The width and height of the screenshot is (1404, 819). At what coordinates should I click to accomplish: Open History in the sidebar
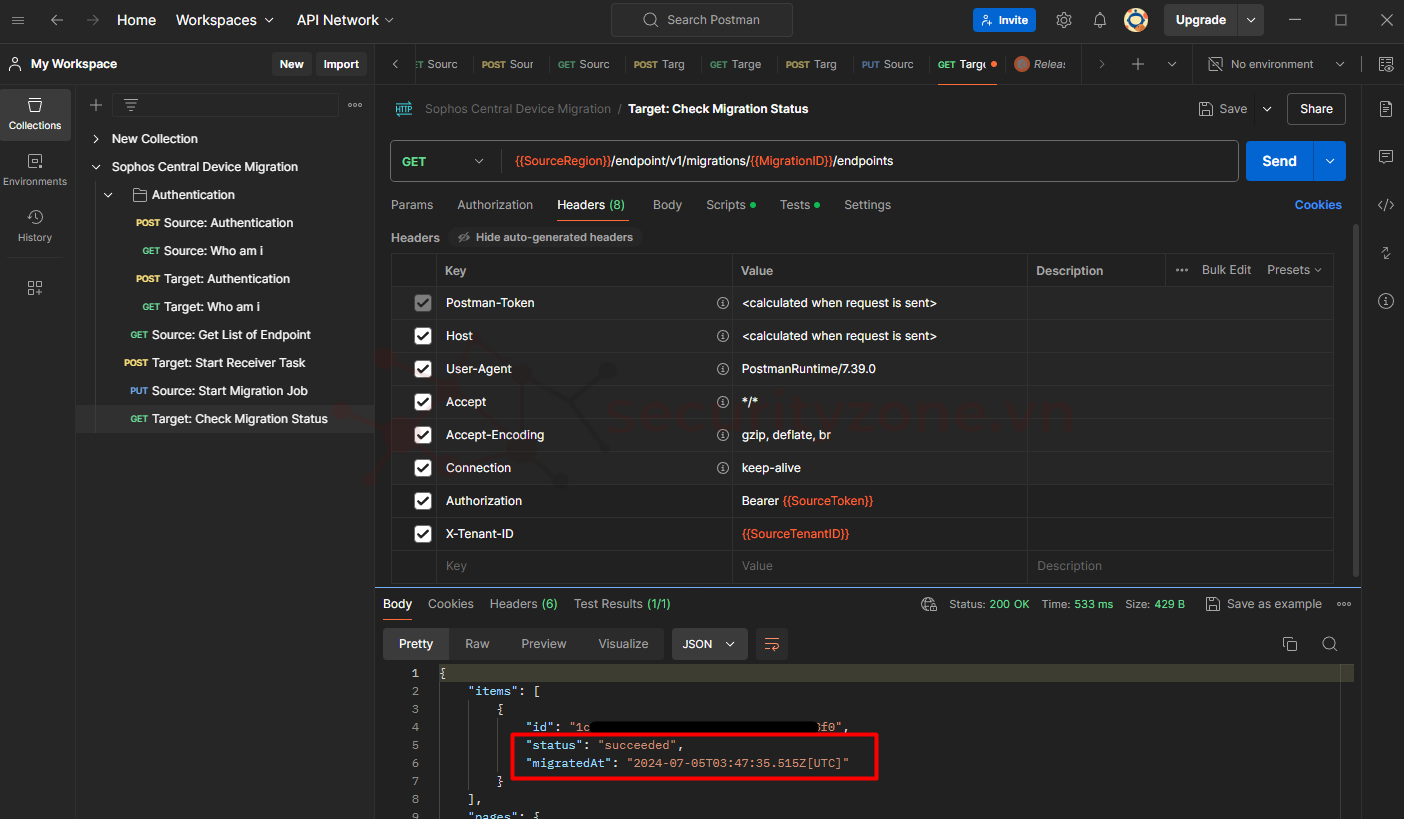click(35, 226)
